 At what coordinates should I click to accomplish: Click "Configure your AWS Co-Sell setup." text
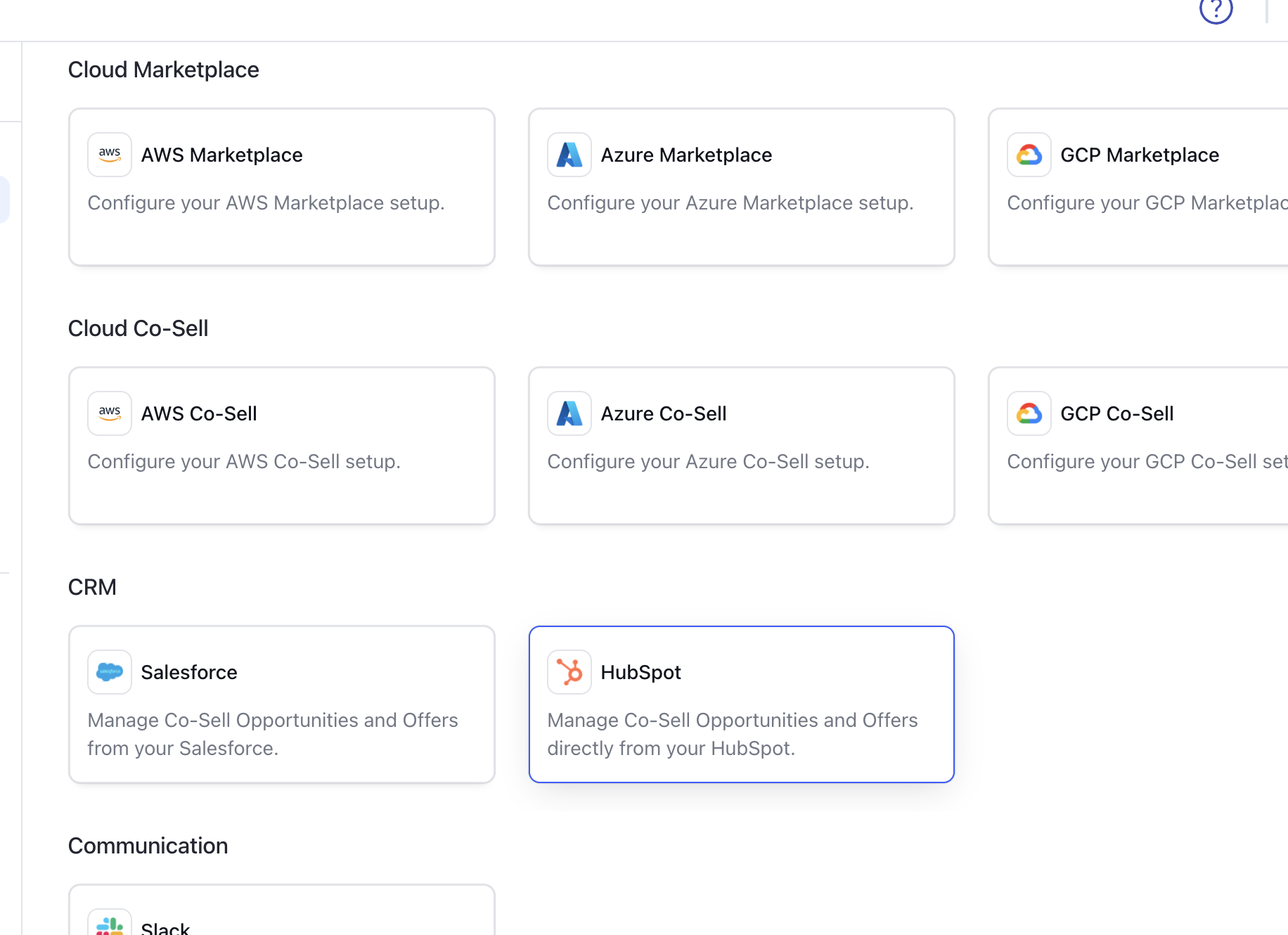pos(244,461)
